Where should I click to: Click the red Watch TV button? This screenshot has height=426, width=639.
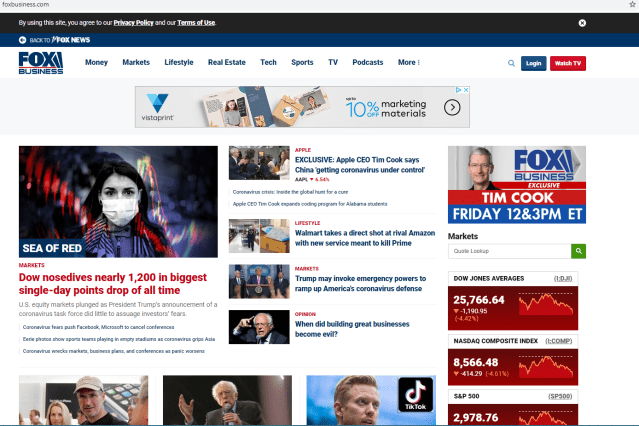(x=568, y=63)
